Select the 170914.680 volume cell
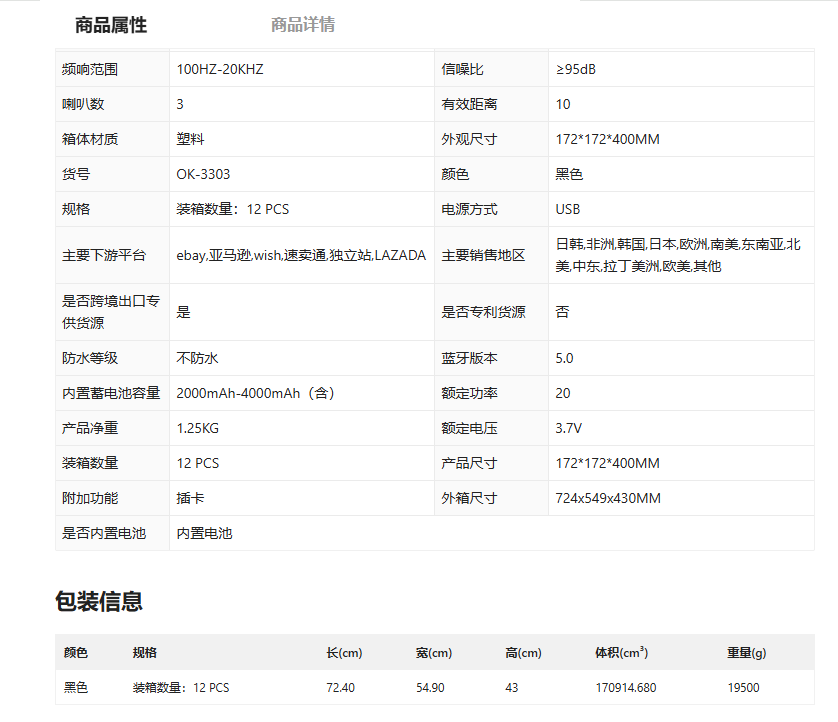838x722 pixels. coord(625,688)
